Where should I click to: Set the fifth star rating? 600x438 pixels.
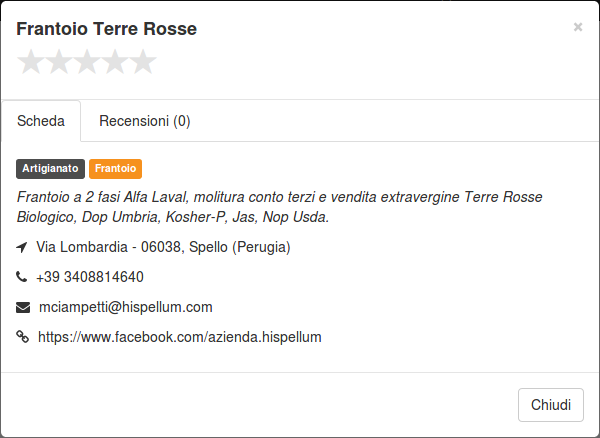pyautogui.click(x=143, y=62)
